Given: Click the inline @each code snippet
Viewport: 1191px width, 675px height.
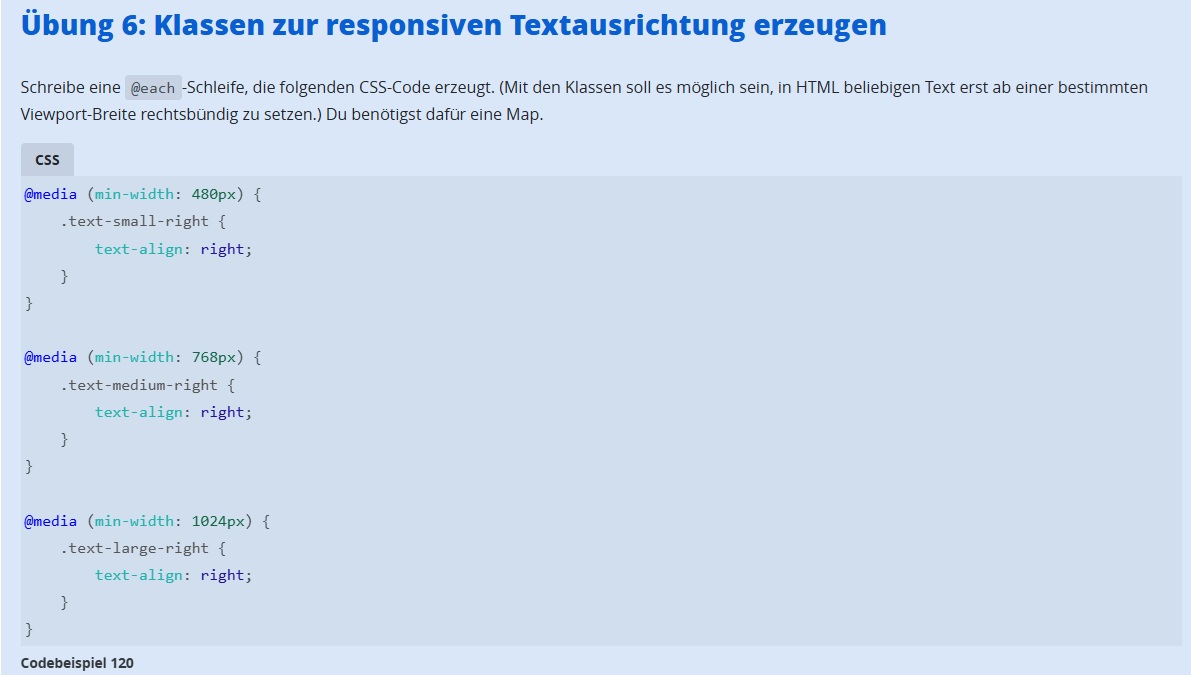Looking at the screenshot, I should click(153, 88).
